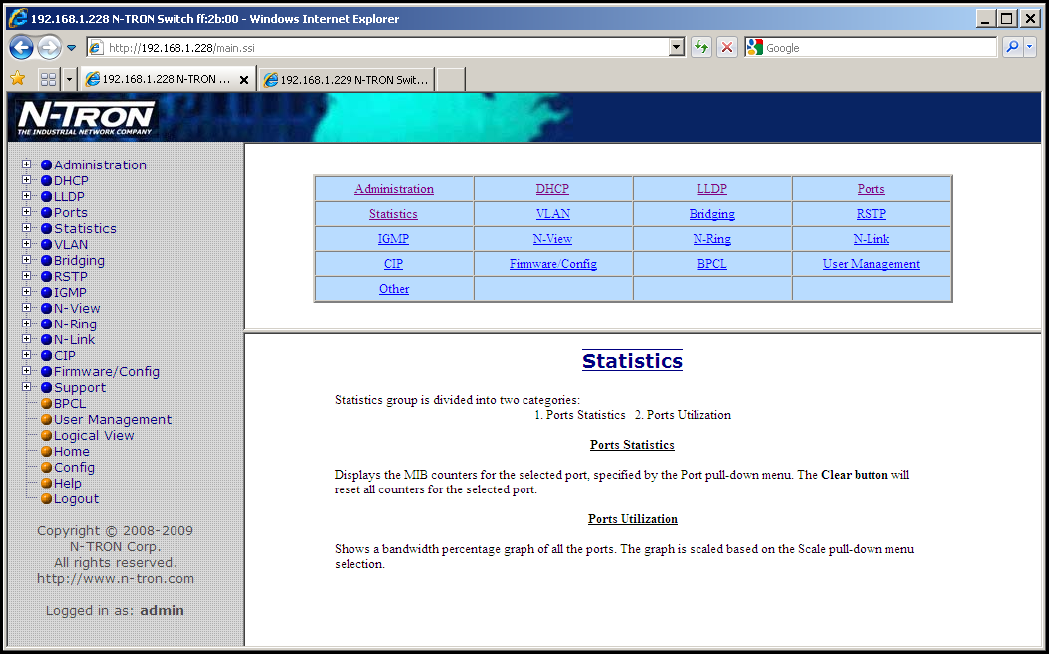The image size is (1049, 654).
Task: Click the Stop loading red X icon
Action: click(727, 47)
